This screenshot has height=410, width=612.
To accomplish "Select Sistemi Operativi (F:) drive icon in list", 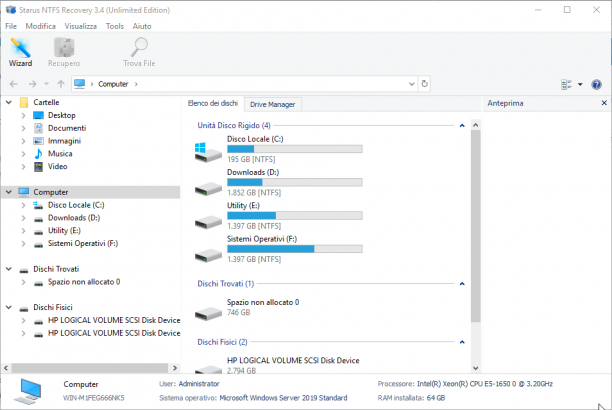I will 208,255.
